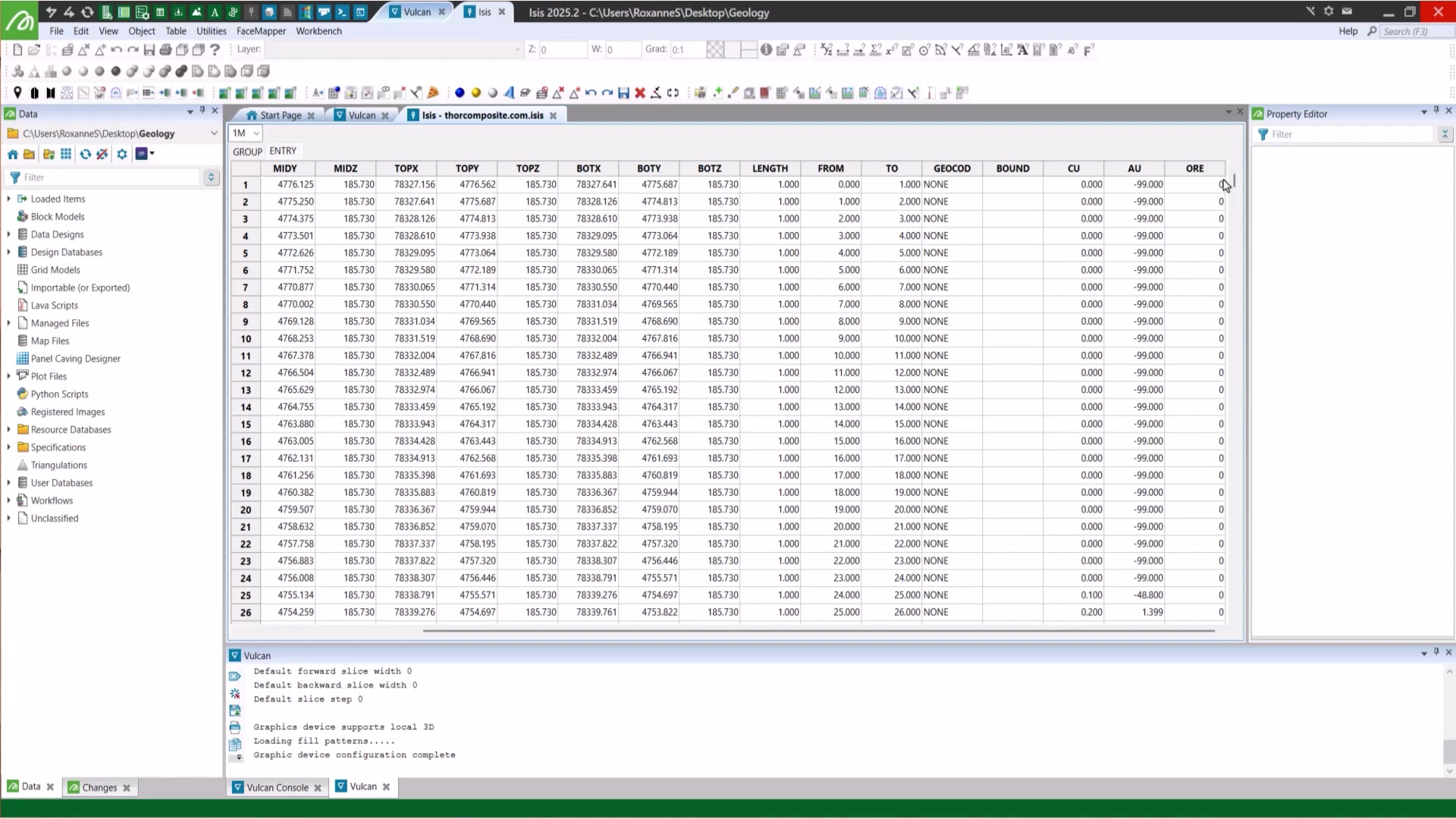Open the 1M record dropdown
This screenshot has width=1456, height=819.
click(x=246, y=133)
